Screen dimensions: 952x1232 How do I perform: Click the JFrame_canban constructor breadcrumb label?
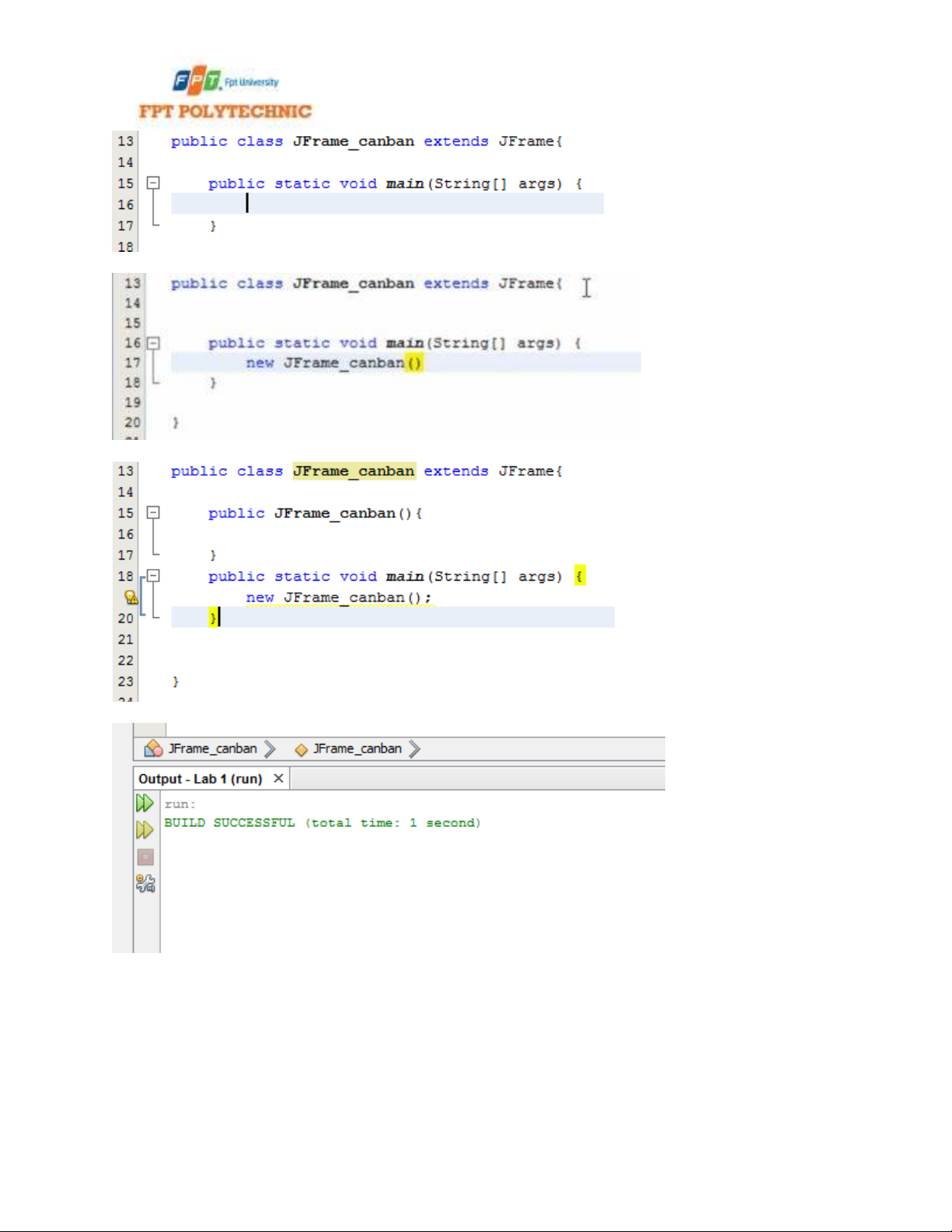357,749
